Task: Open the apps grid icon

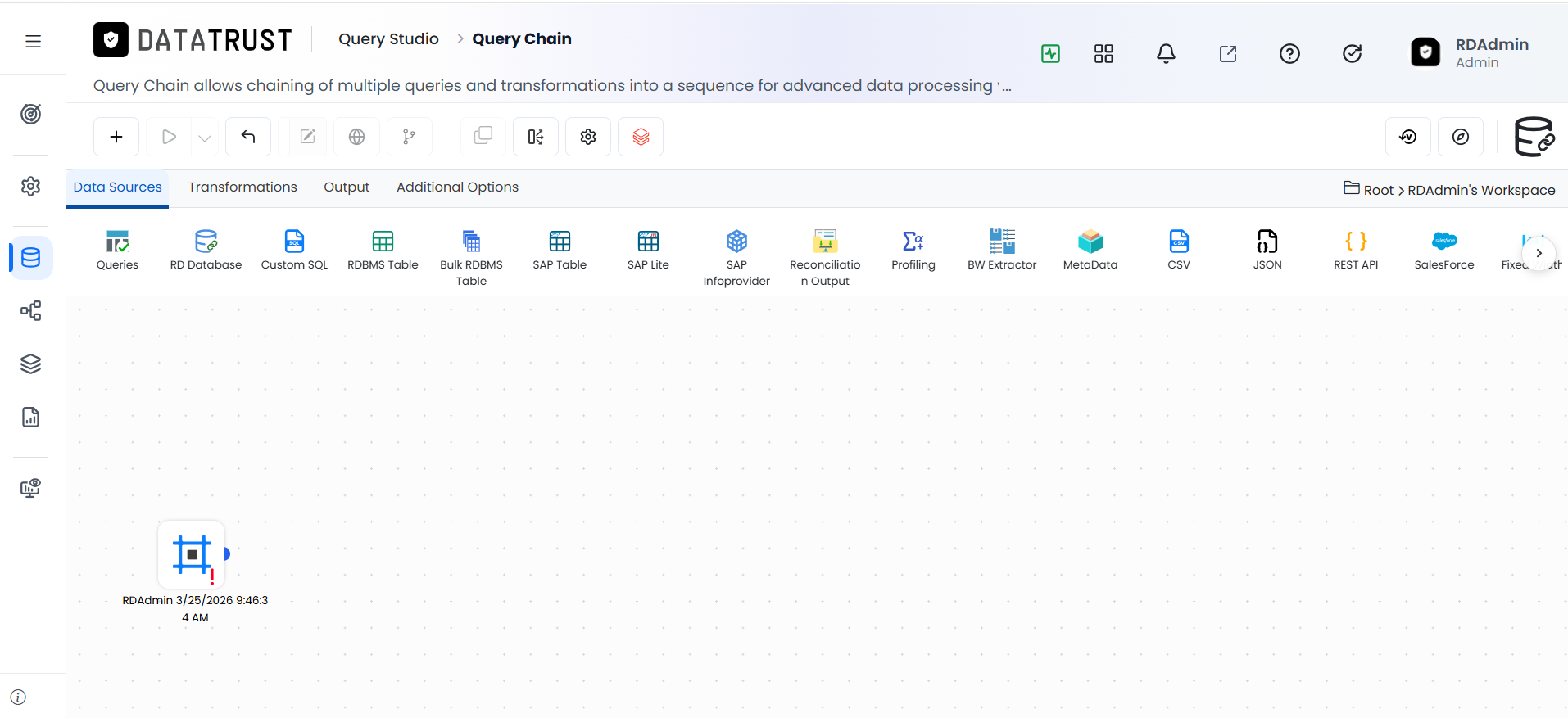Action: 1103,54
